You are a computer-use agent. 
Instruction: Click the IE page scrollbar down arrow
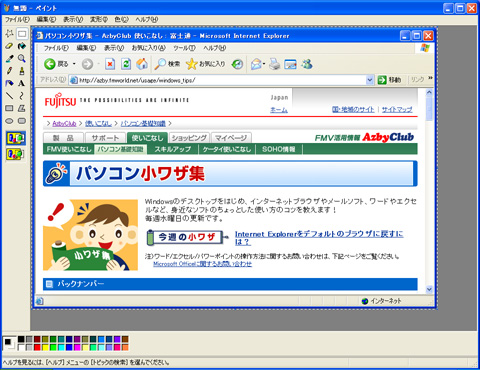coord(429,289)
